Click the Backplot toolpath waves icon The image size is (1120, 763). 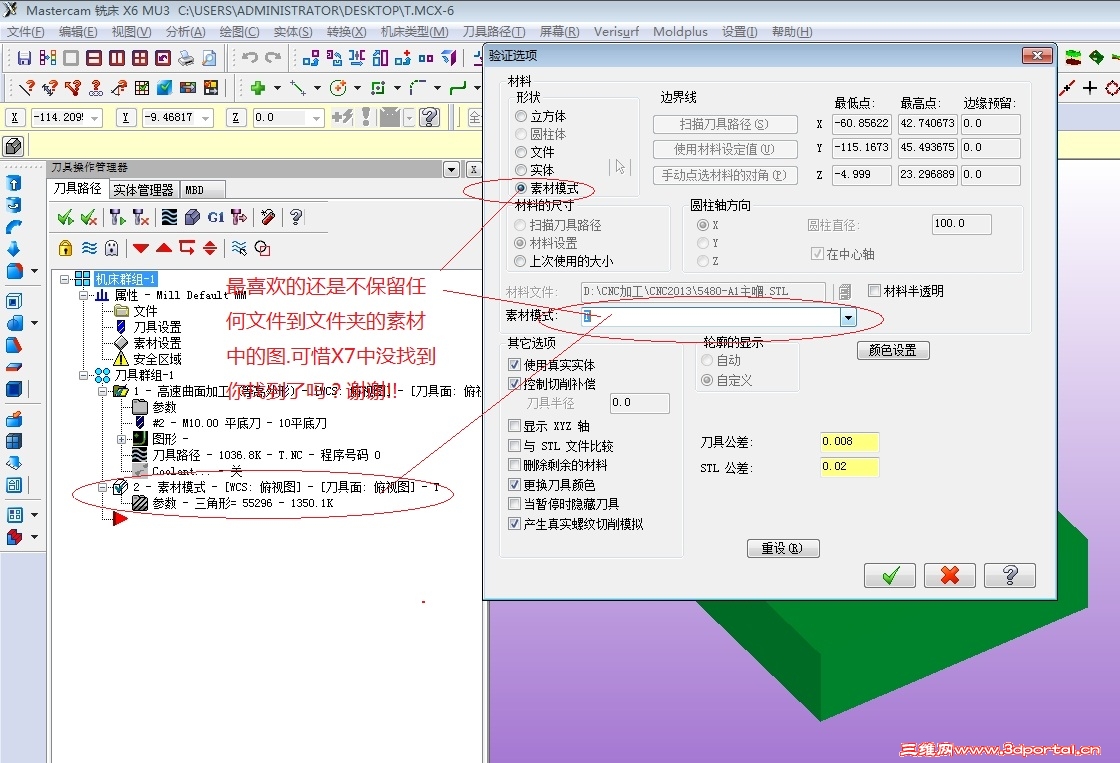(169, 217)
